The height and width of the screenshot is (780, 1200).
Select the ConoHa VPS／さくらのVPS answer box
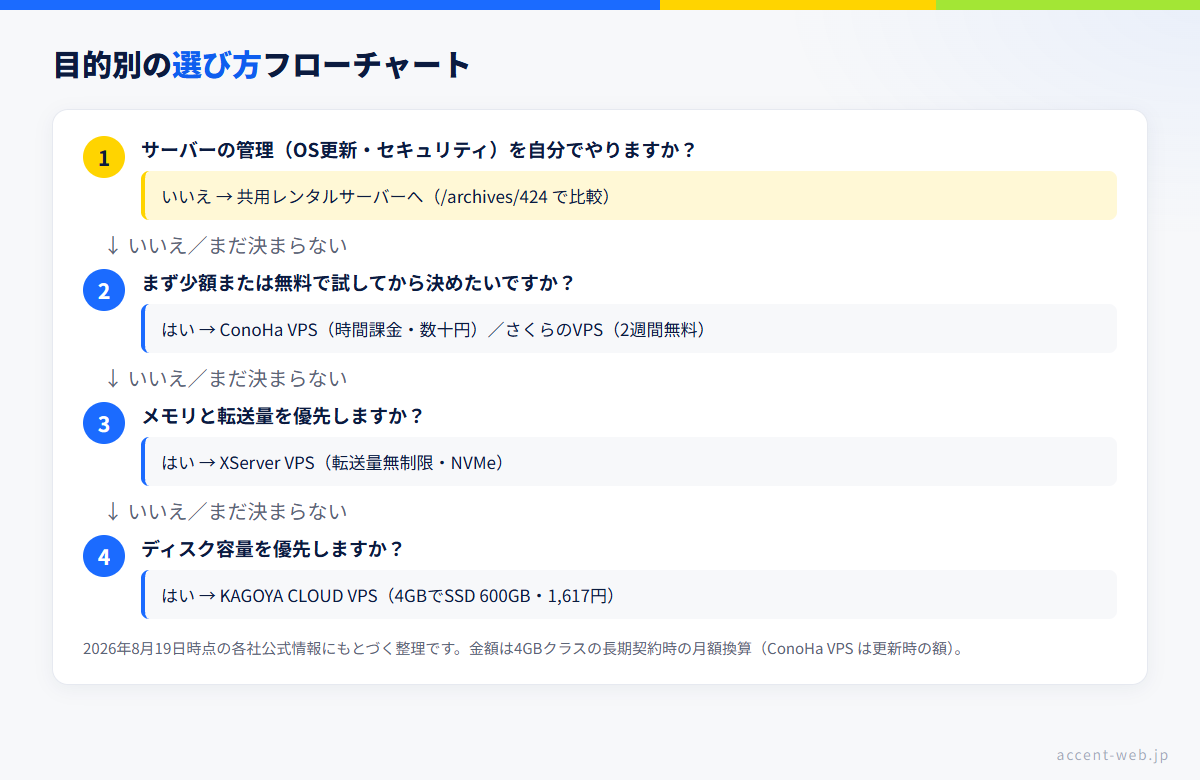point(629,329)
